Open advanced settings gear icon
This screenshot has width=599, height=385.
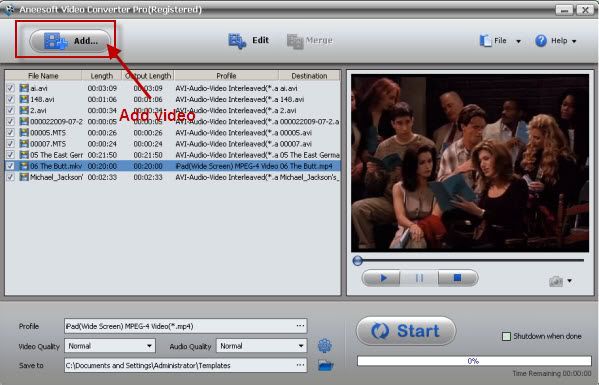[x=325, y=346]
